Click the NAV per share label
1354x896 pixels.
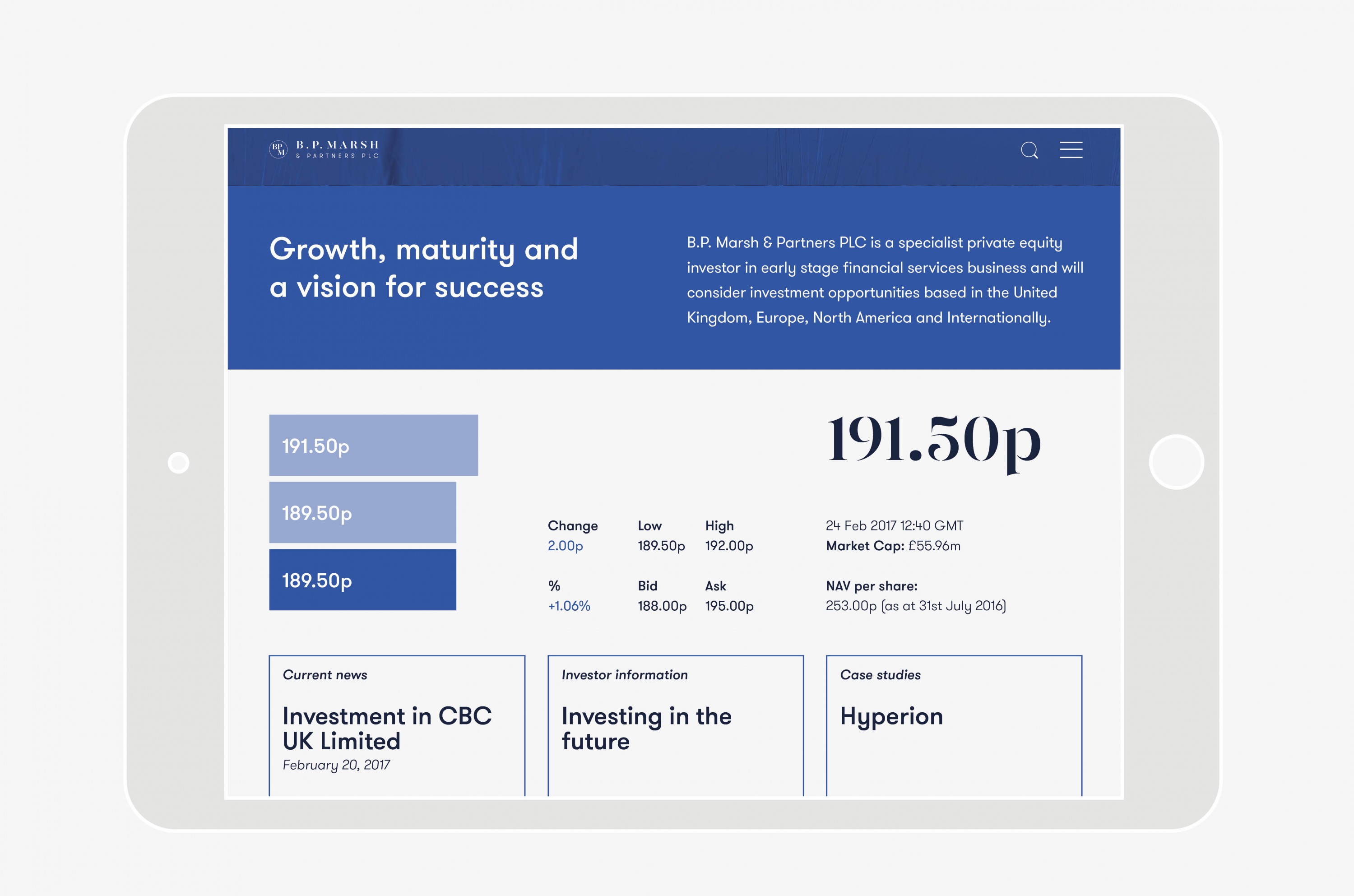(871, 586)
